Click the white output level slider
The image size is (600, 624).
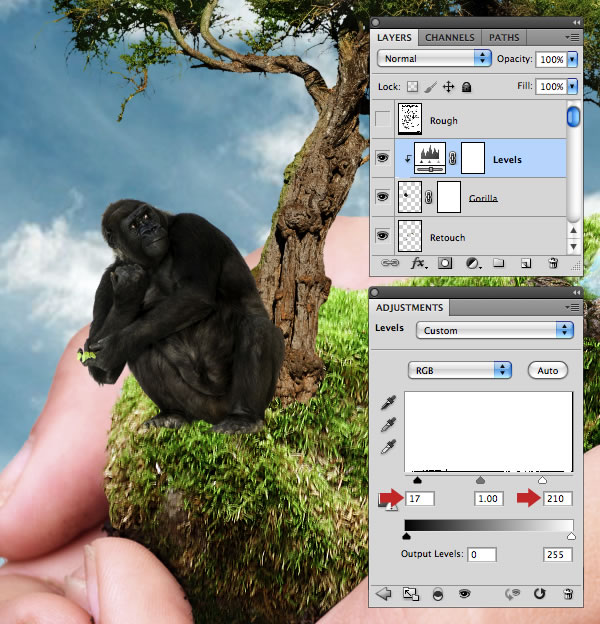[571, 536]
